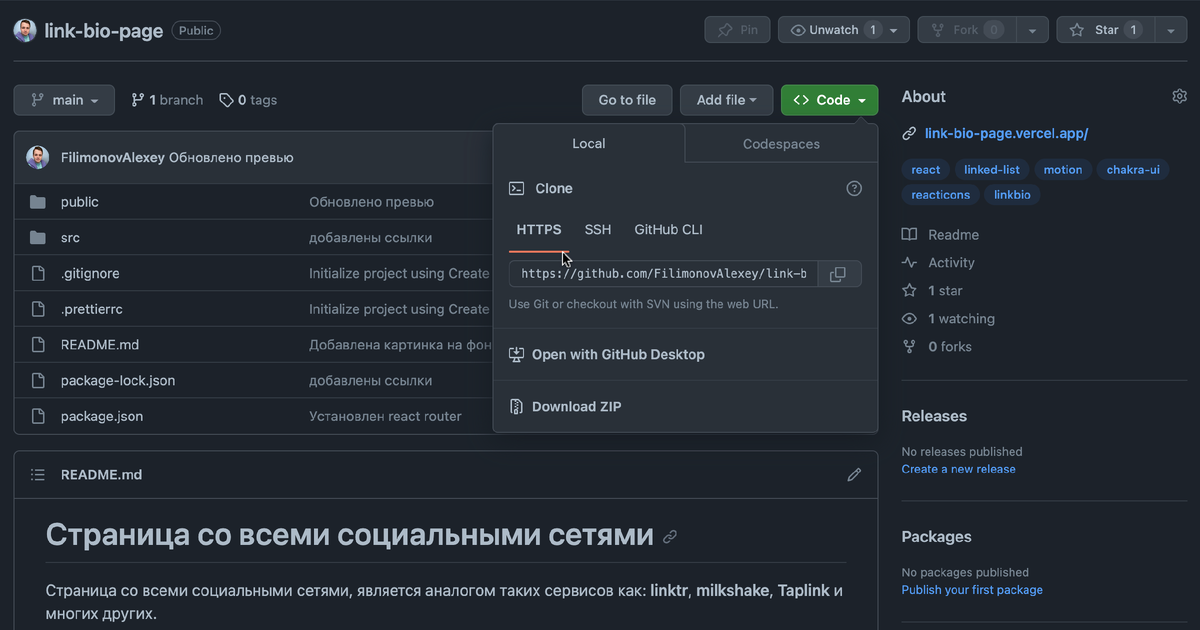1200x630 pixels.
Task: Click the public folder icon
Action: tap(38, 202)
